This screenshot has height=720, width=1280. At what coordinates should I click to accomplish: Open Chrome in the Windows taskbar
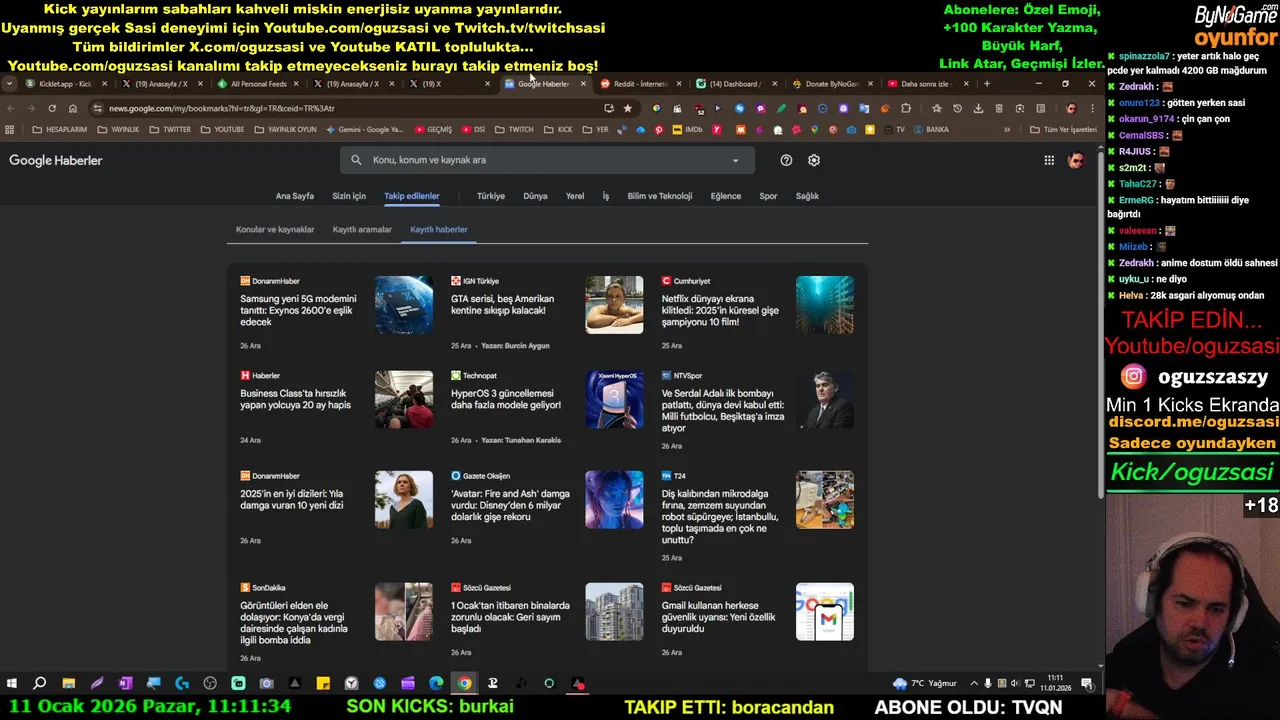coord(465,683)
